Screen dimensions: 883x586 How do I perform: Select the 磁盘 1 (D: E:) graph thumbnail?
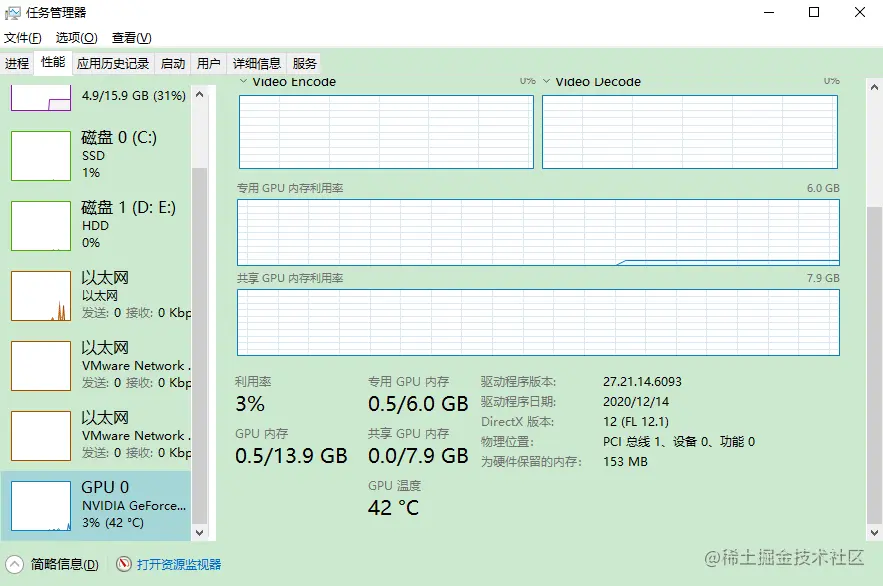pyautogui.click(x=41, y=226)
